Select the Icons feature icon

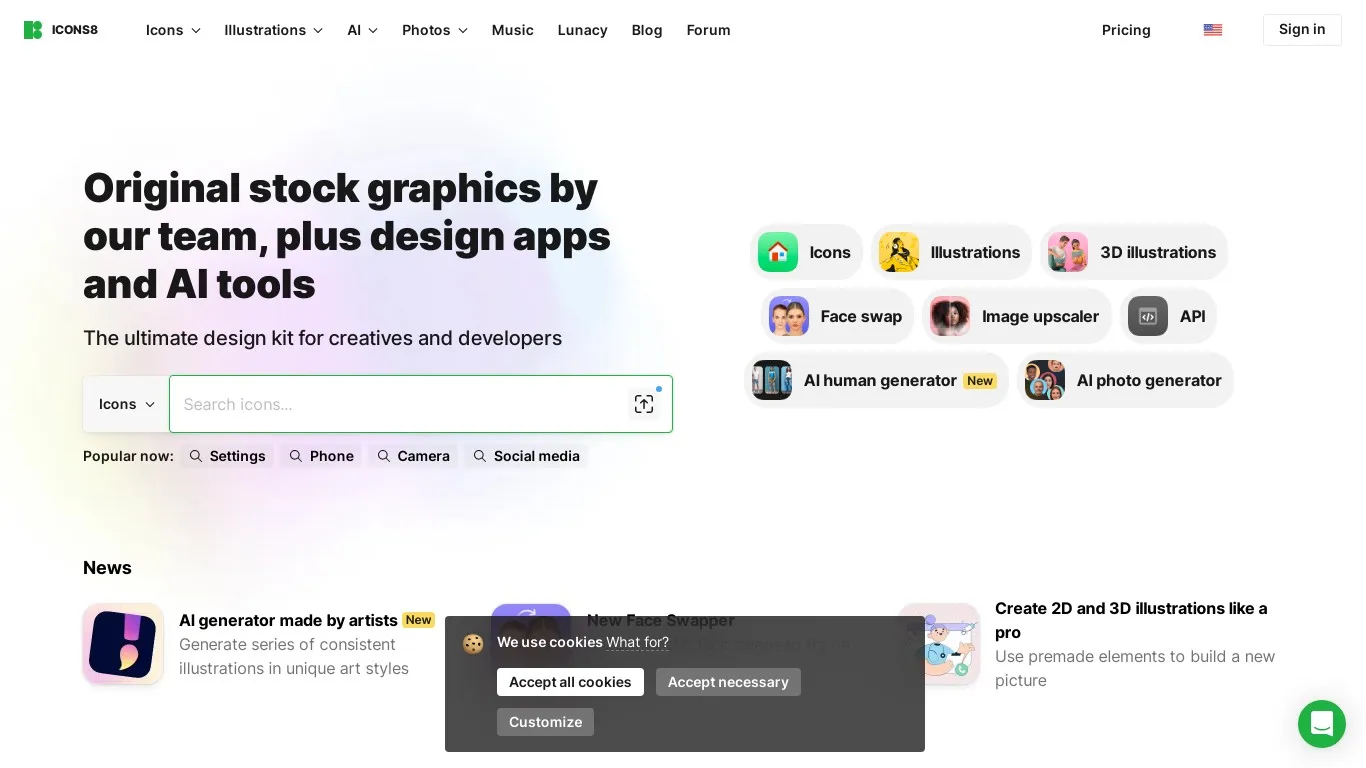click(778, 252)
